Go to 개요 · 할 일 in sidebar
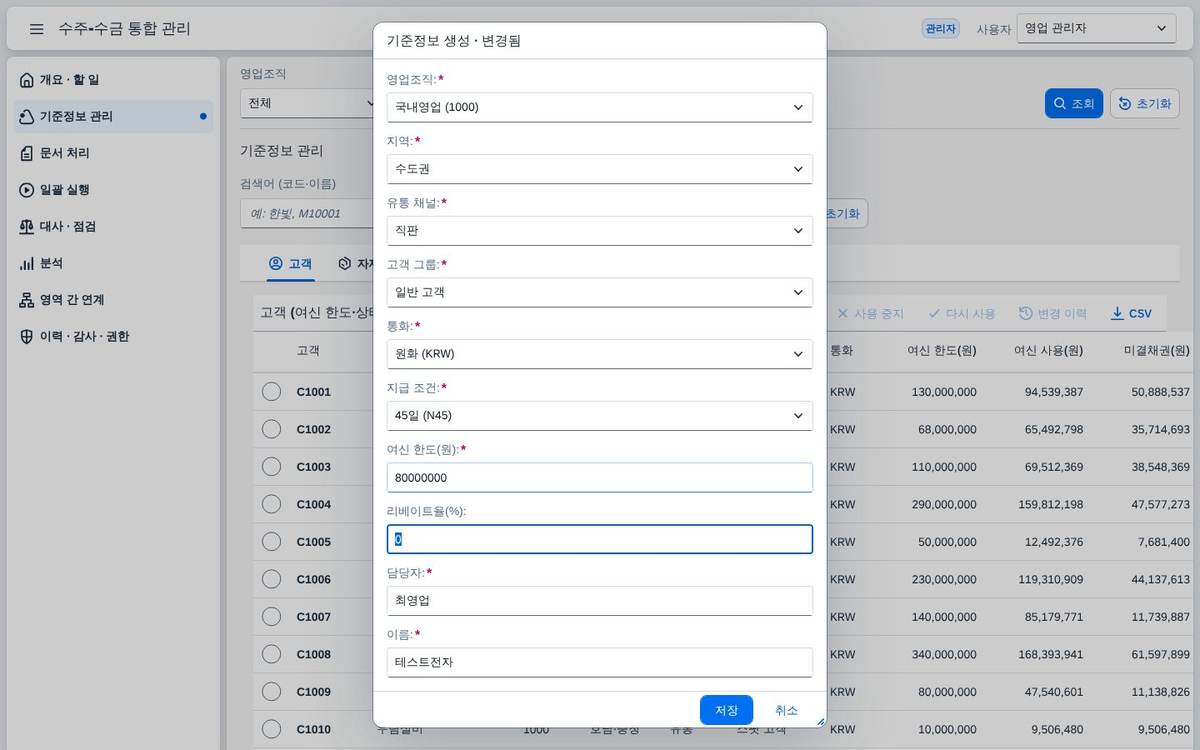Viewport: 1200px width, 750px height. coord(114,80)
